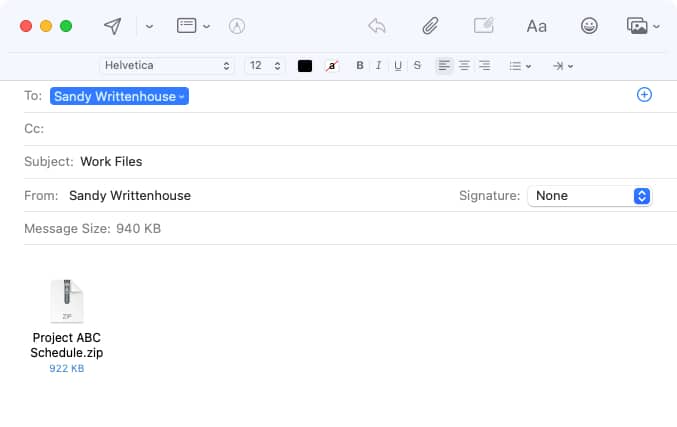The width and height of the screenshot is (677, 427).
Task: Zoom window with green button
Action: coord(66,26)
